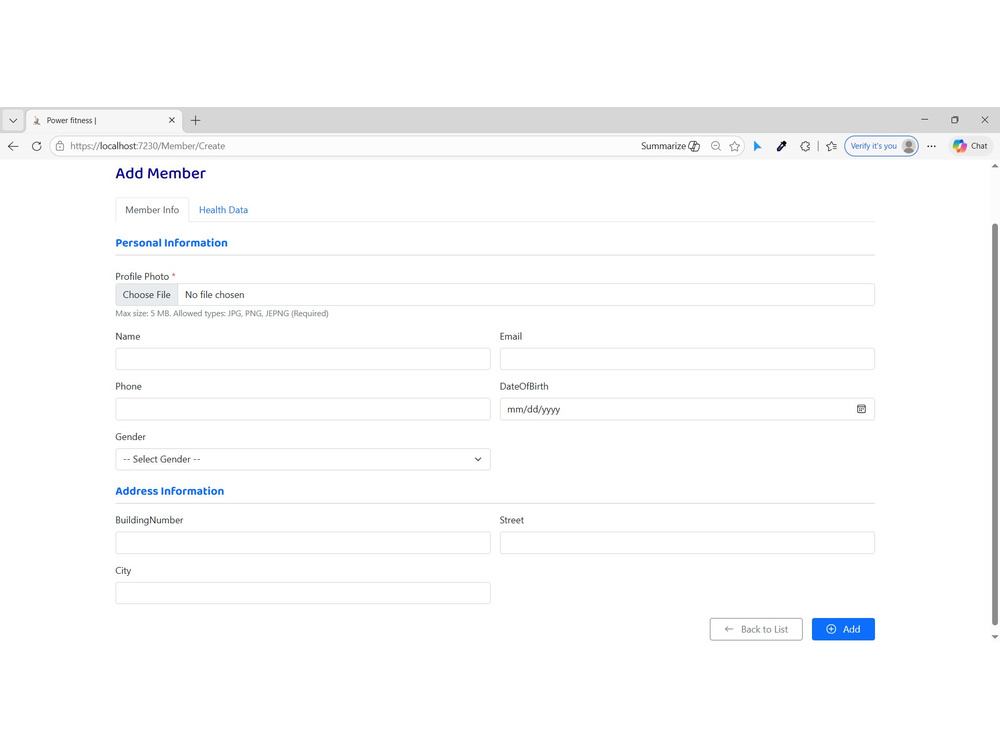Click the URL address bar text
1000x750 pixels.
click(147, 146)
